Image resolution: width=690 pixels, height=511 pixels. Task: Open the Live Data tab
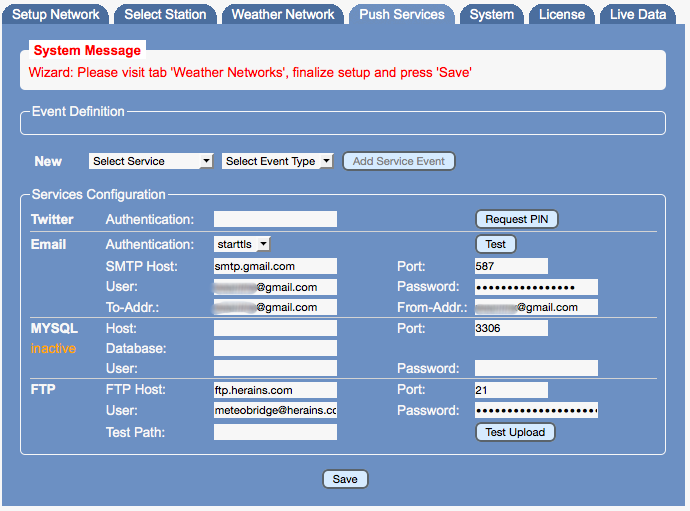pyautogui.click(x=638, y=14)
